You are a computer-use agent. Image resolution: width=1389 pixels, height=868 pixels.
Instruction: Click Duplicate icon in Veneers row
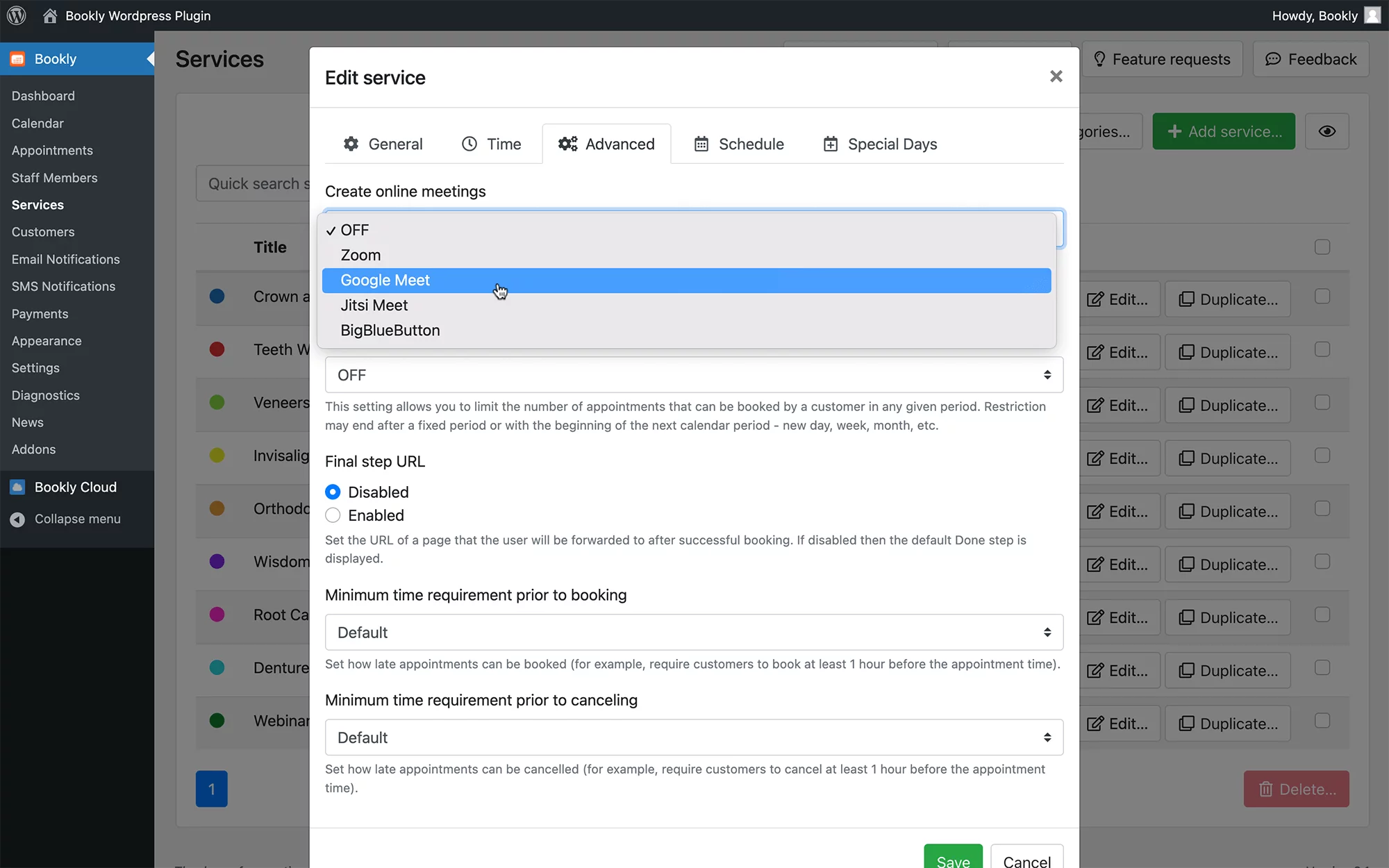coord(1187,406)
